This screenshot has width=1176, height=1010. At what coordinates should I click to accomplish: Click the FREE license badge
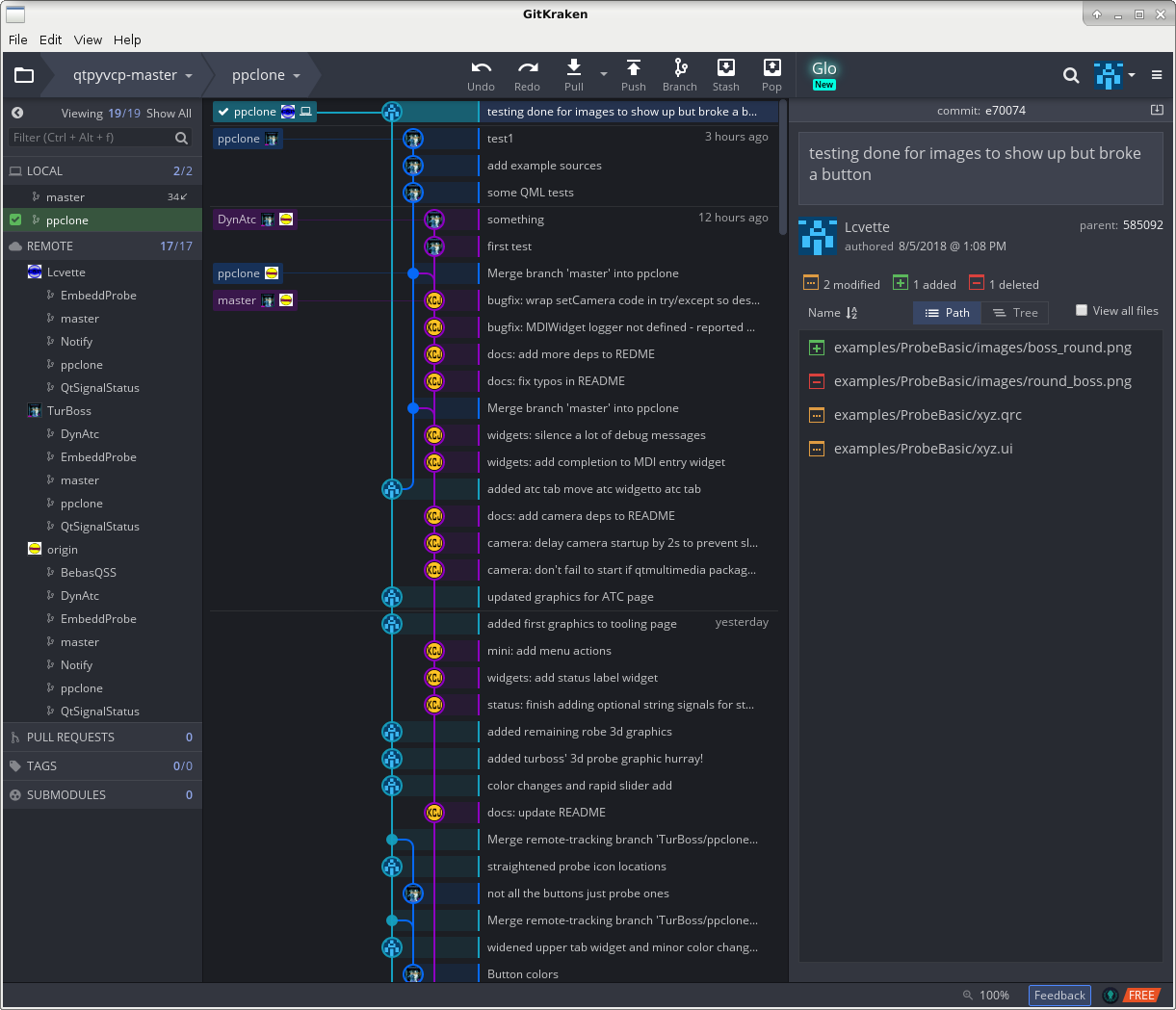pos(1141,995)
